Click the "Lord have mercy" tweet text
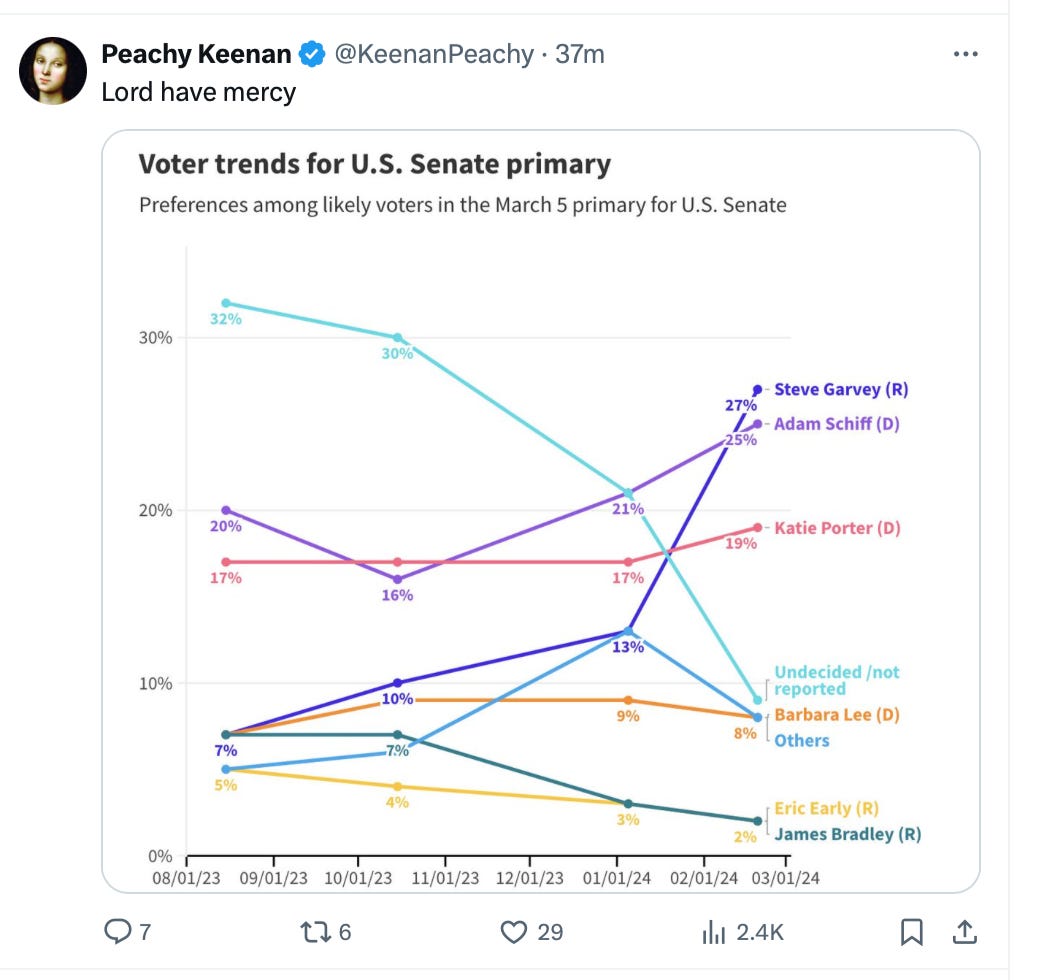Screen dimensions: 1042x980 click(199, 92)
